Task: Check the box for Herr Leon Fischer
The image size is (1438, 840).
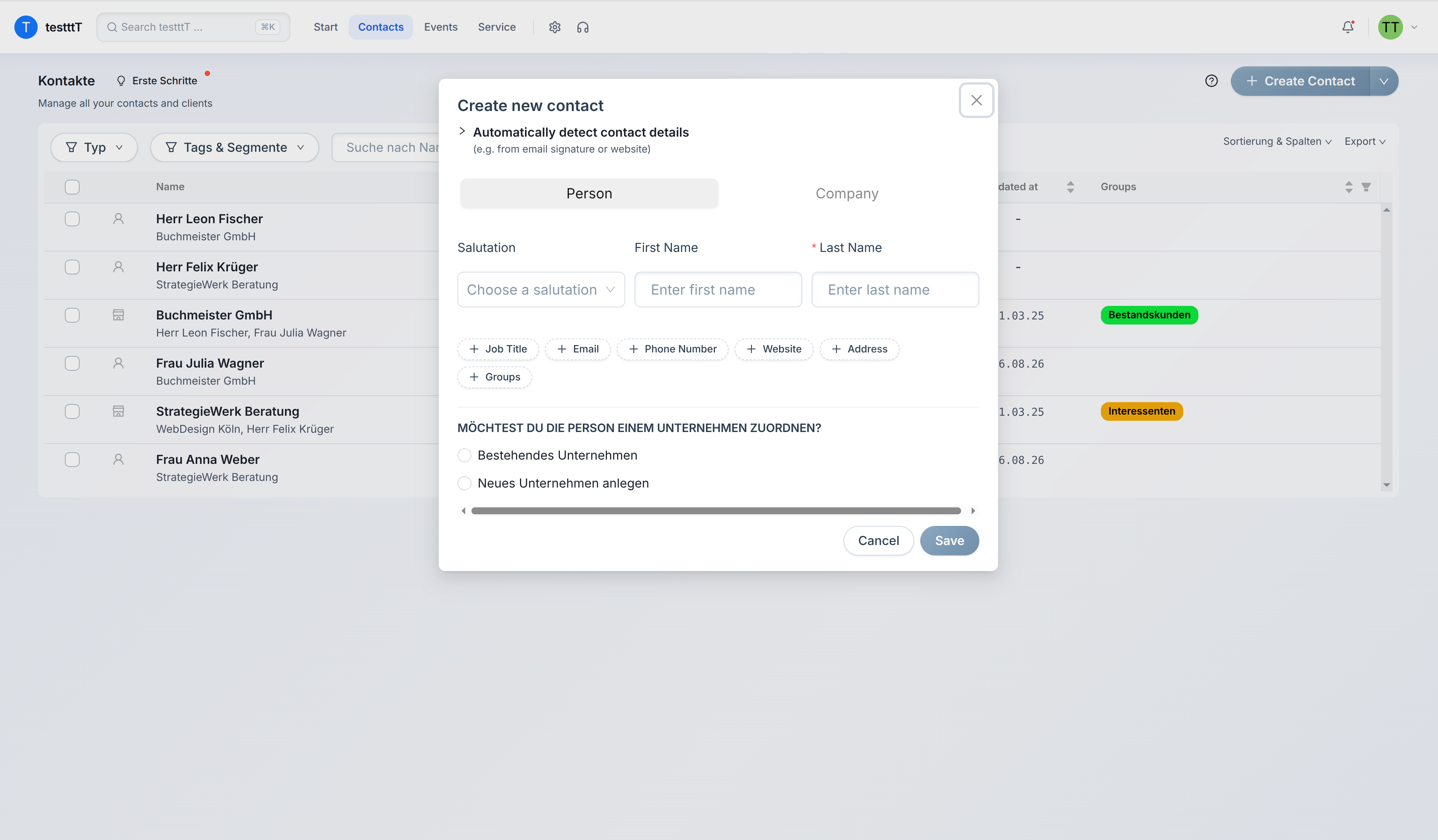Action: point(72,219)
